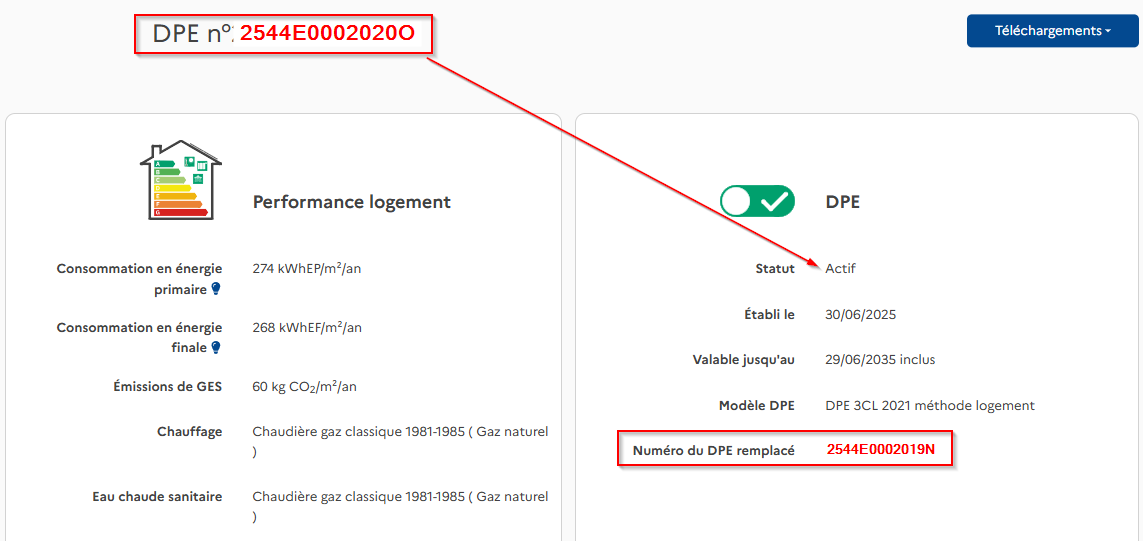This screenshot has height=541, width=1143.
Task: Click the energy-label house icon
Action: (181, 179)
